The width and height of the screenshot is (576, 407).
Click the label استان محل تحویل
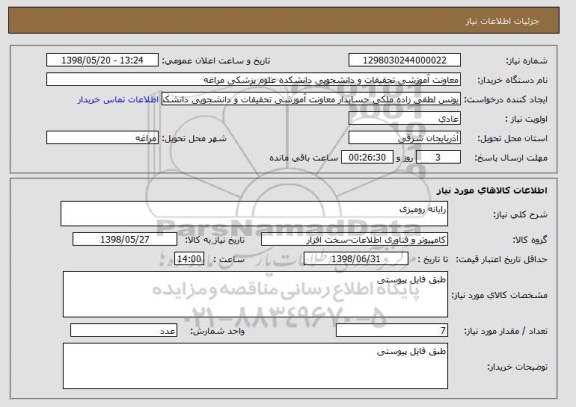coord(512,138)
